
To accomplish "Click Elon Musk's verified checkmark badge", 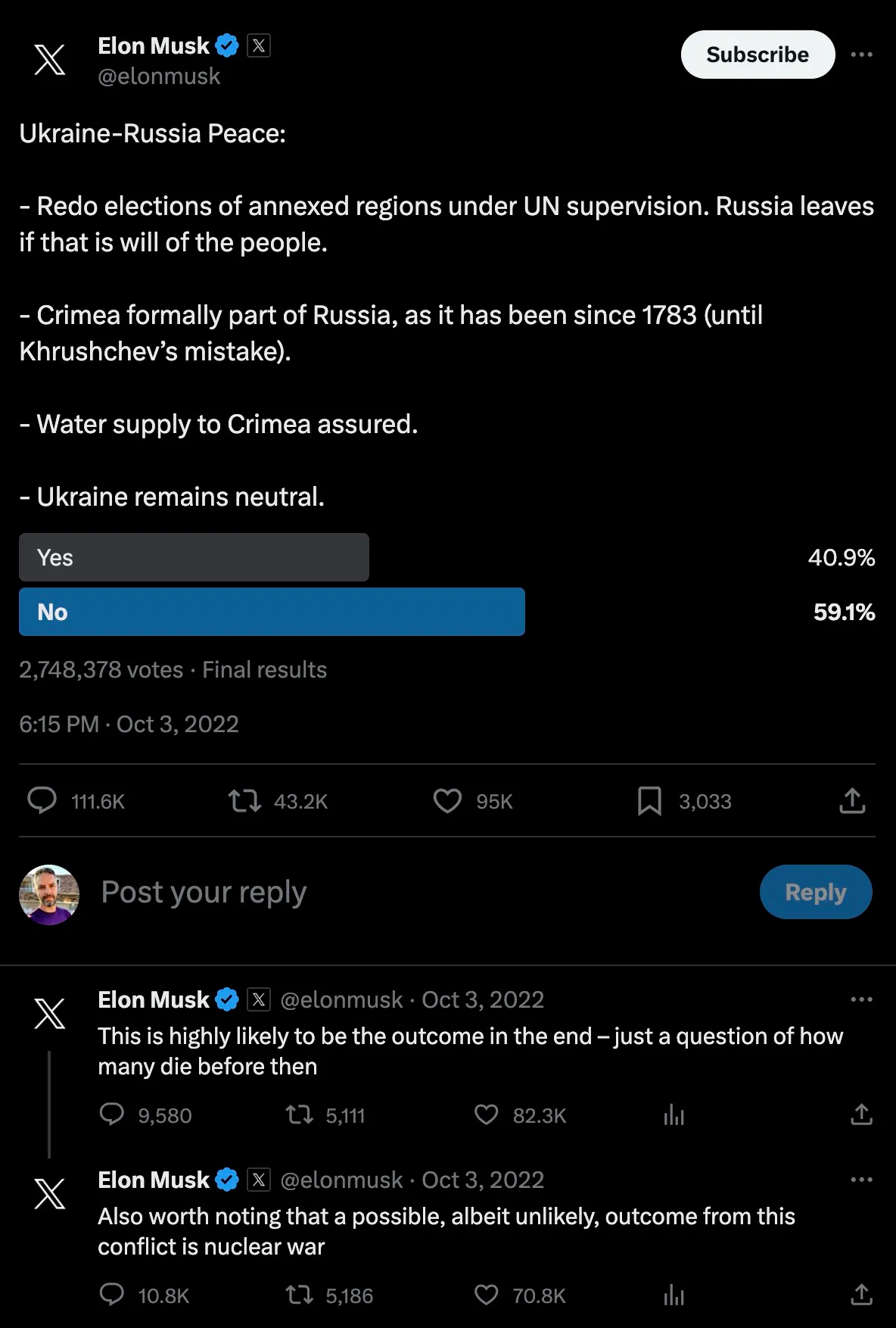I will pos(226,45).
